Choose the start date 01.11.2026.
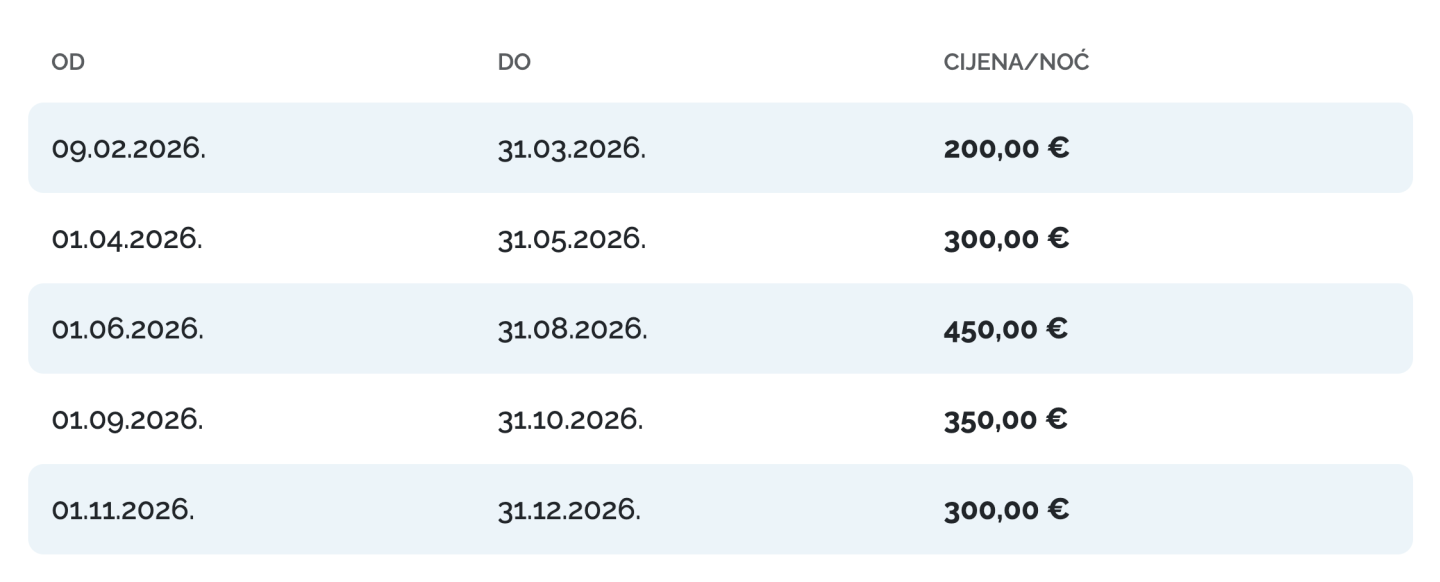This screenshot has height=582, width=1440. tap(124, 510)
